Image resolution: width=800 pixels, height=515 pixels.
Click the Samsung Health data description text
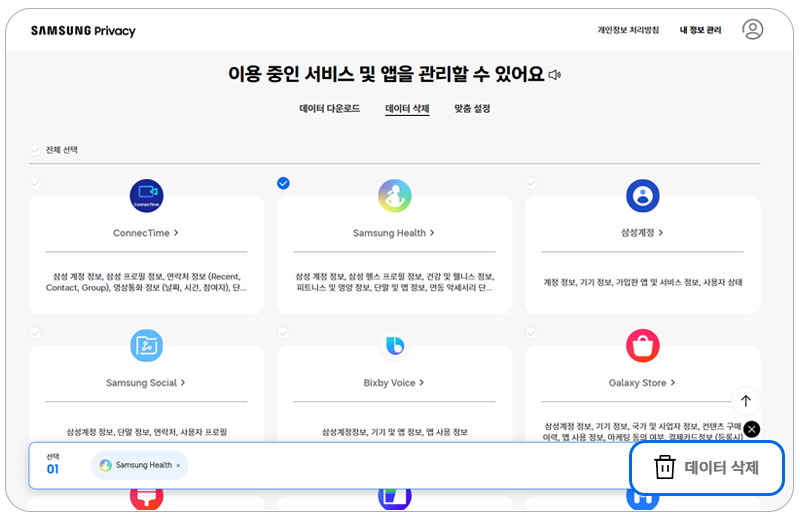tap(394, 282)
